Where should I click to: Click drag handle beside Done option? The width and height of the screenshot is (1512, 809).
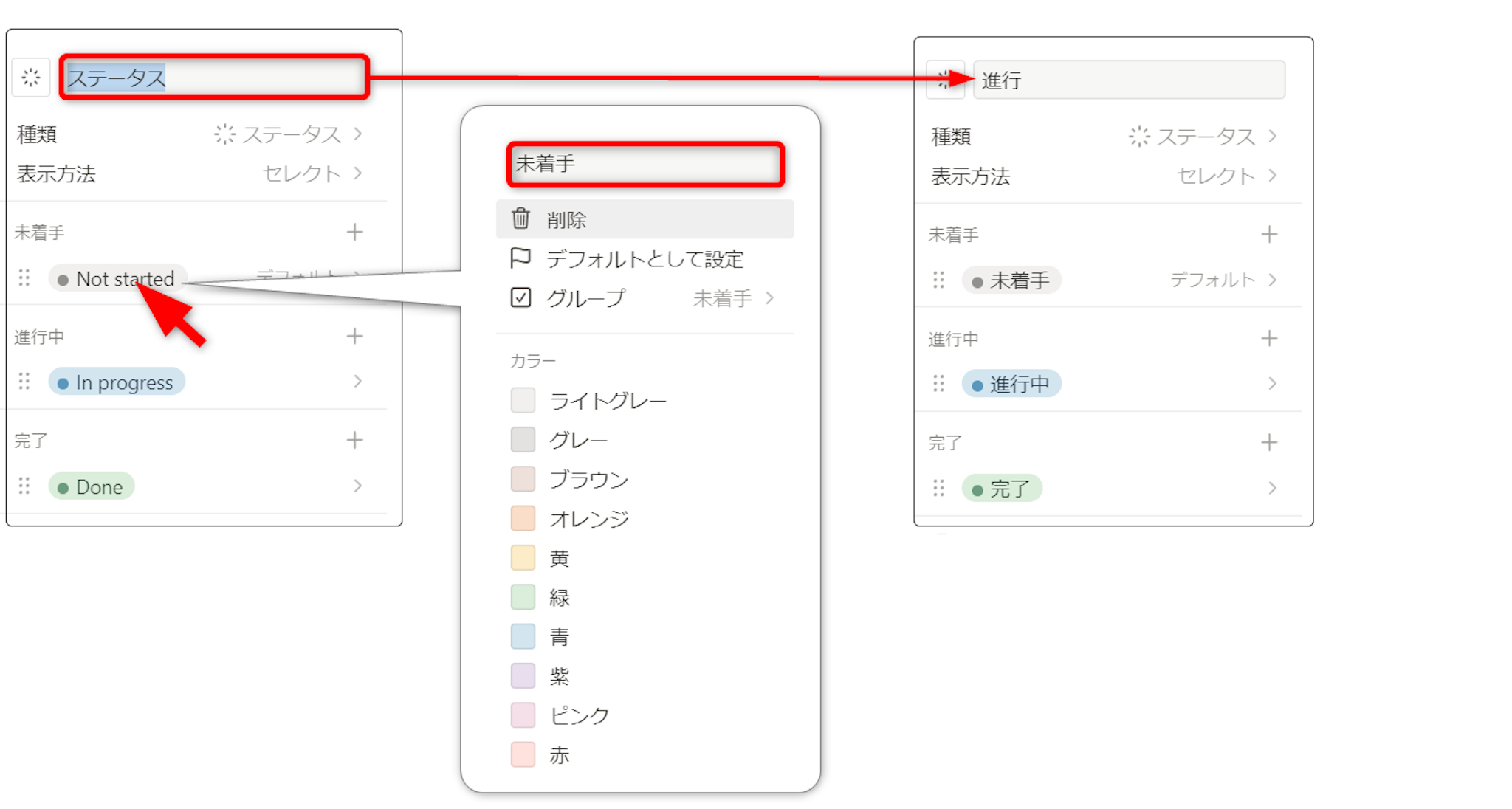pos(24,486)
